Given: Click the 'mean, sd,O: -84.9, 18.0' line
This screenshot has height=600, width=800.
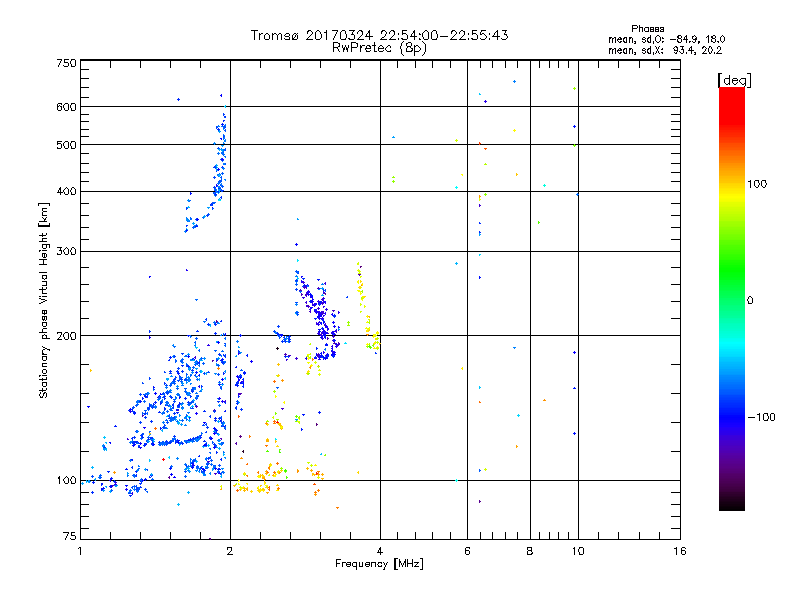Looking at the screenshot, I should click(x=666, y=39).
